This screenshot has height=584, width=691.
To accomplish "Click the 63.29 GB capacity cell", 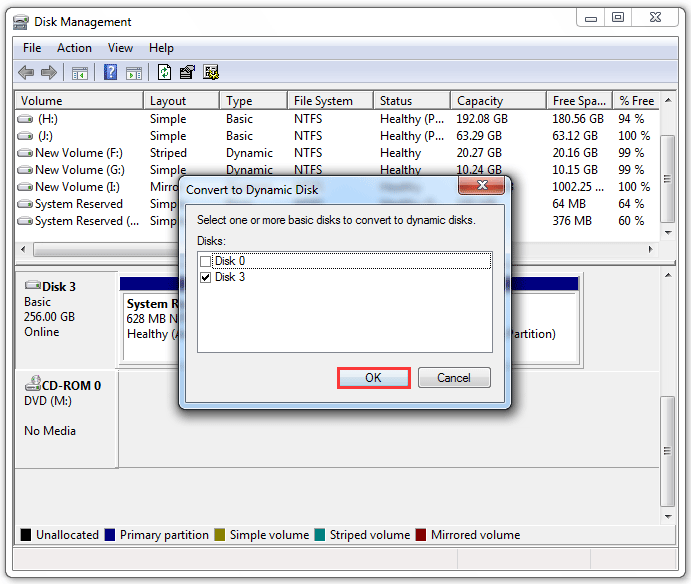I will tap(479, 136).
